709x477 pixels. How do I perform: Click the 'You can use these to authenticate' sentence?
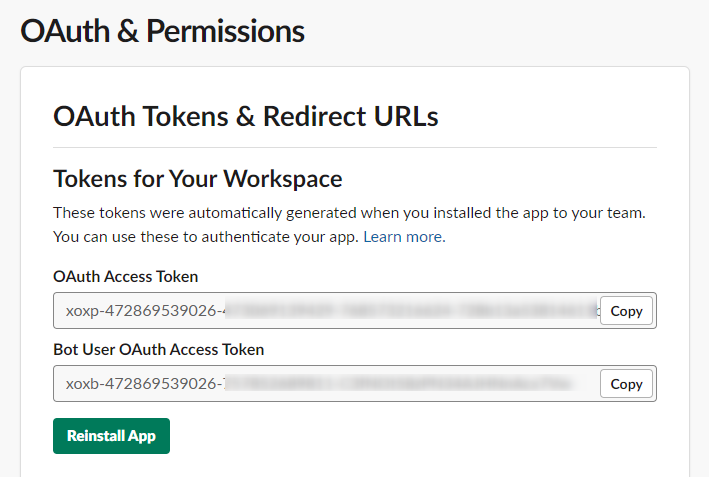[x=206, y=237]
